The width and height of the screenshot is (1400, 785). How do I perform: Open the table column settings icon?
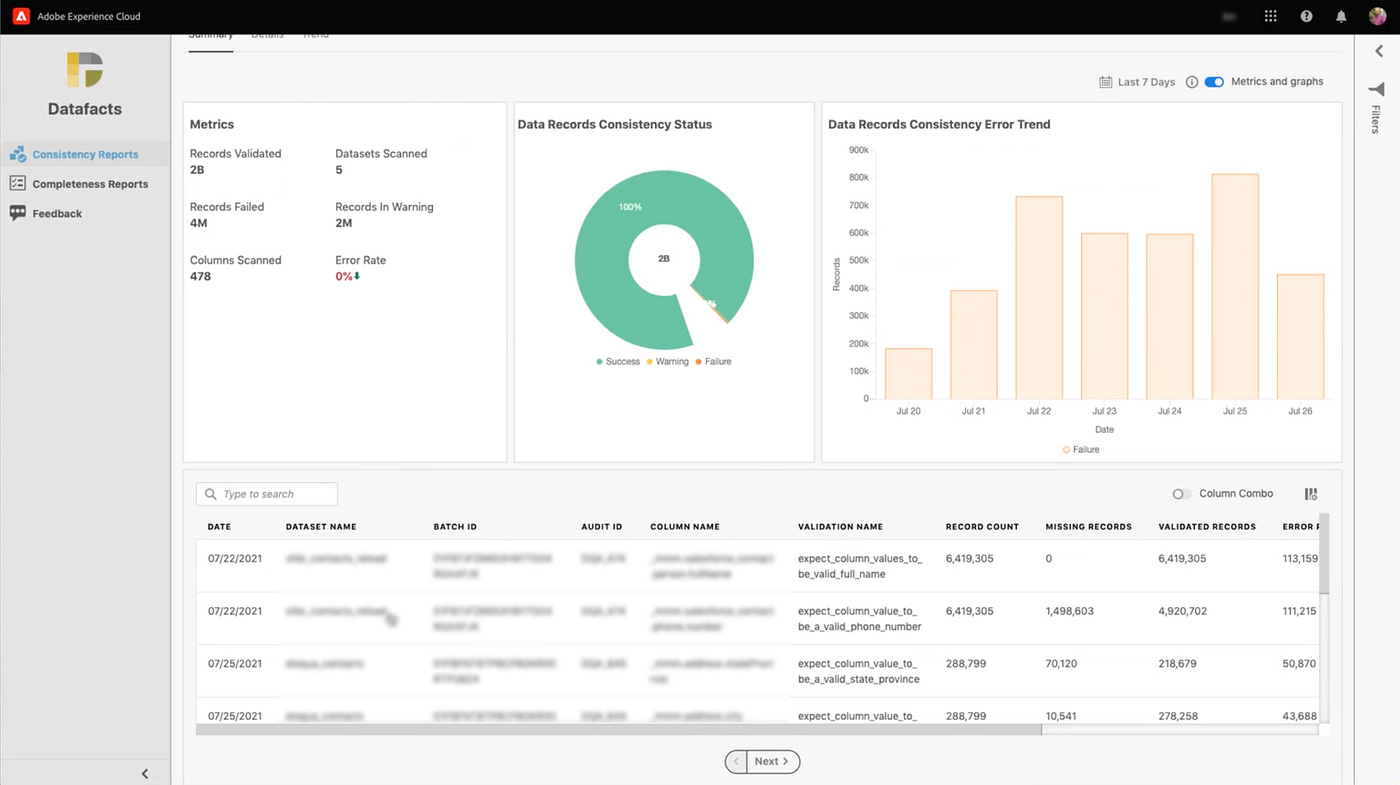click(x=1311, y=494)
